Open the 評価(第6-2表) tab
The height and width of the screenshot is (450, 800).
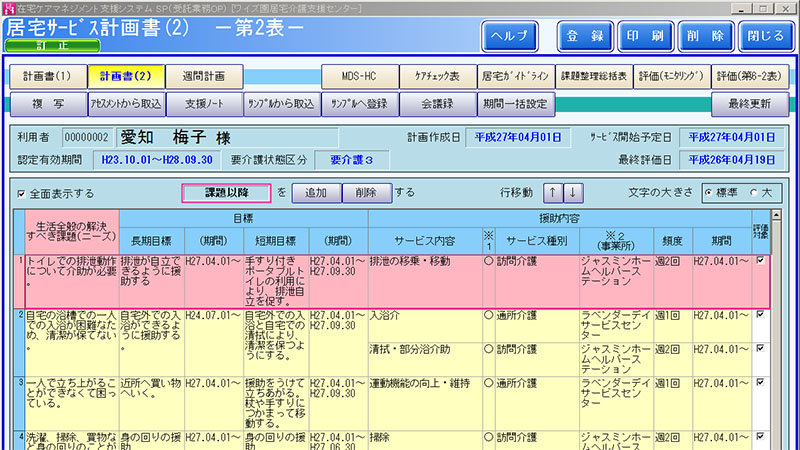[x=750, y=77]
